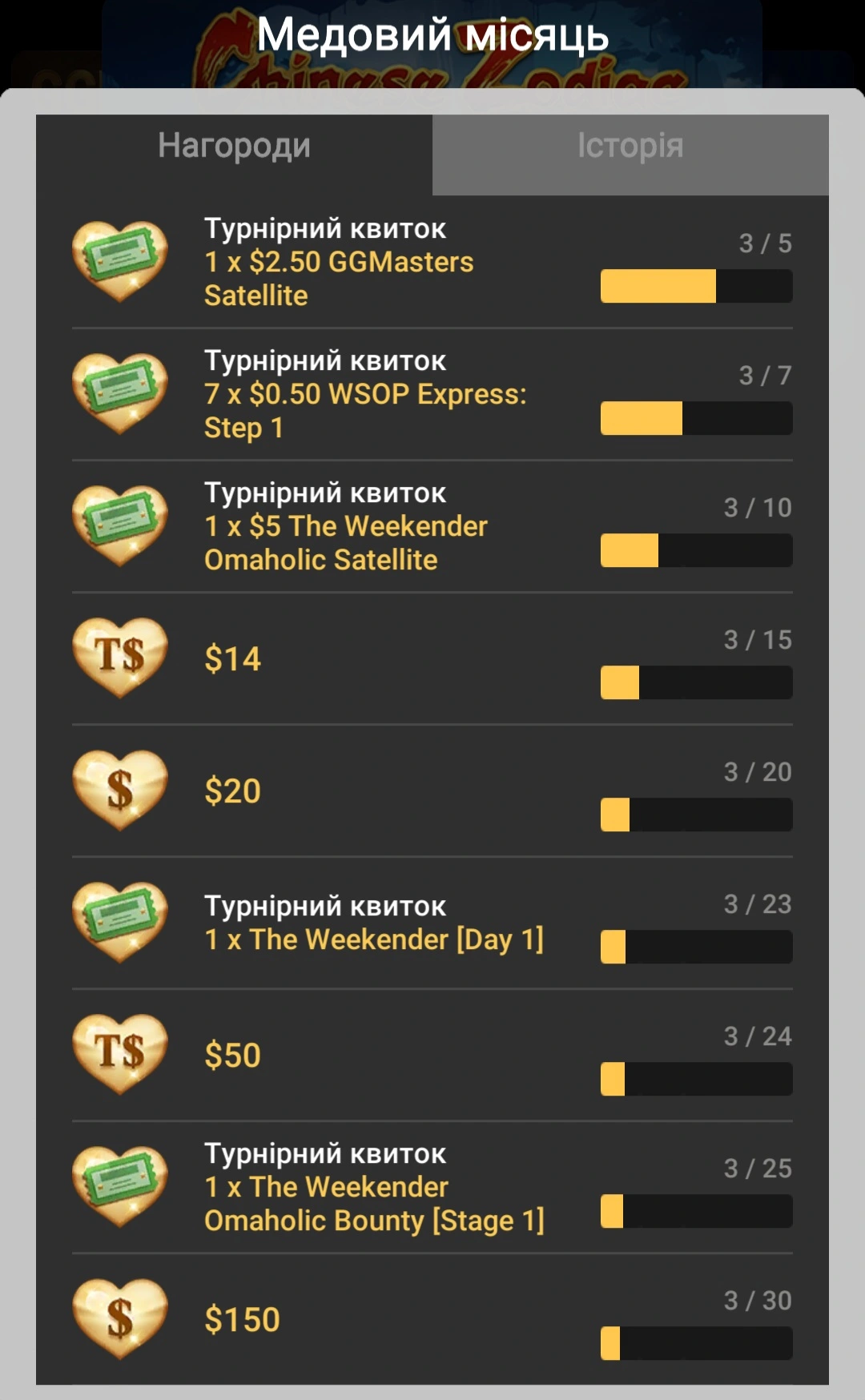Tap the WSOP Express ticket heart icon
865x1400 pixels.
coord(120,393)
